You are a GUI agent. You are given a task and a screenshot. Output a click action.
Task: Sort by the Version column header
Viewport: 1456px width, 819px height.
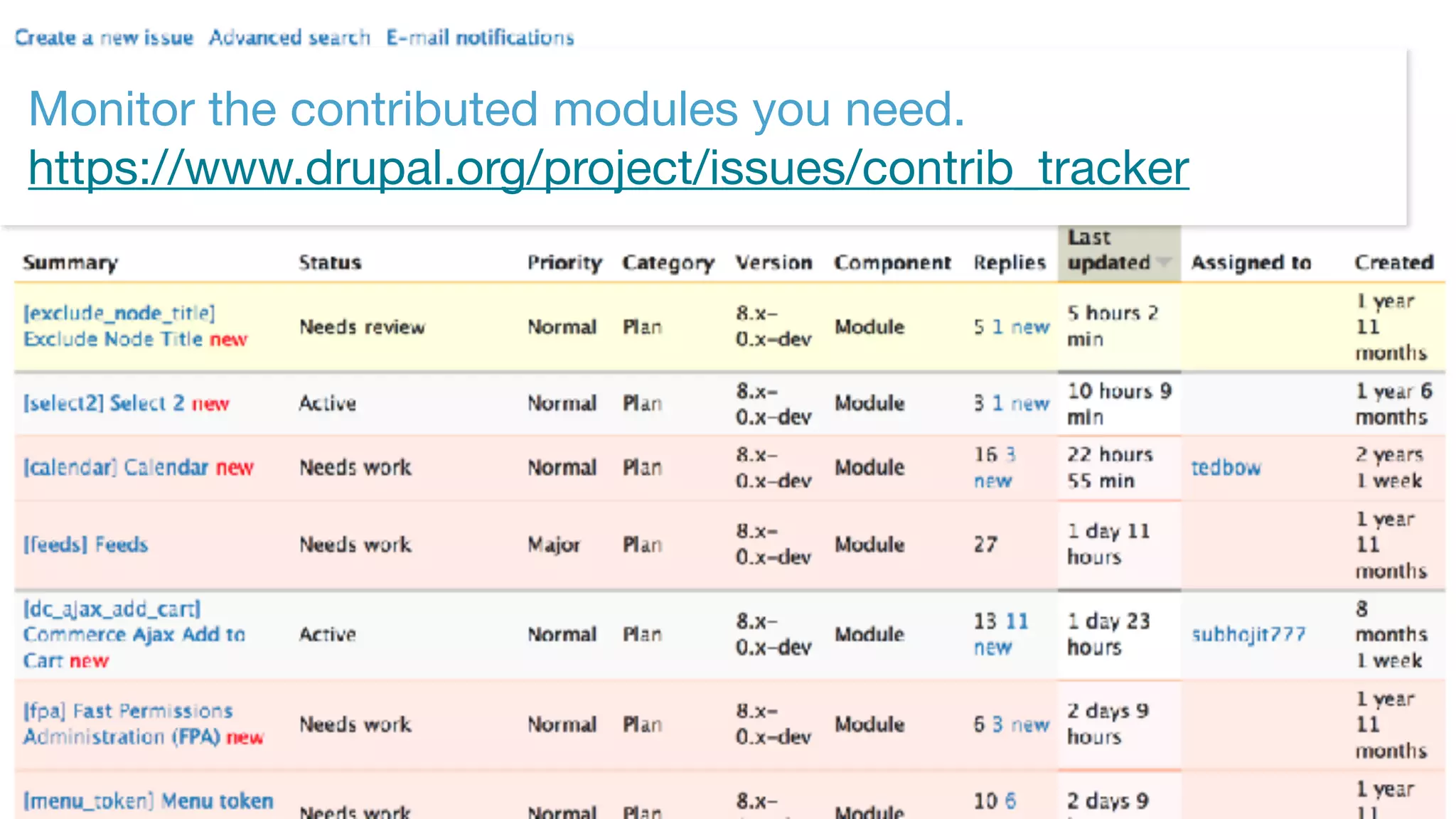point(773,262)
